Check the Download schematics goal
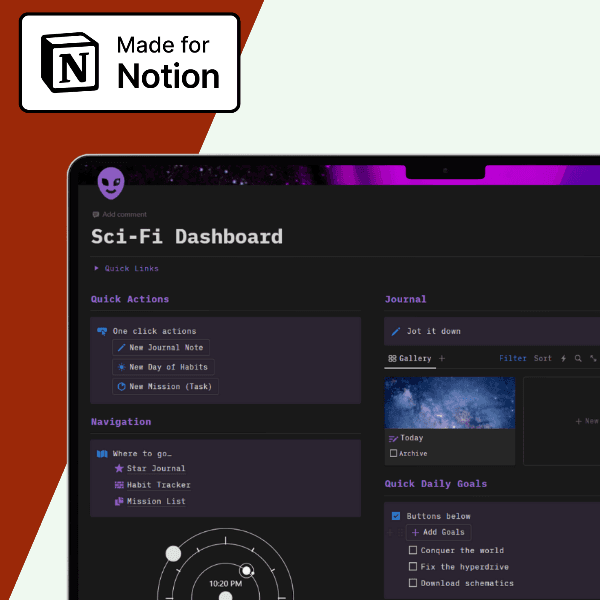The image size is (600, 600). point(413,583)
